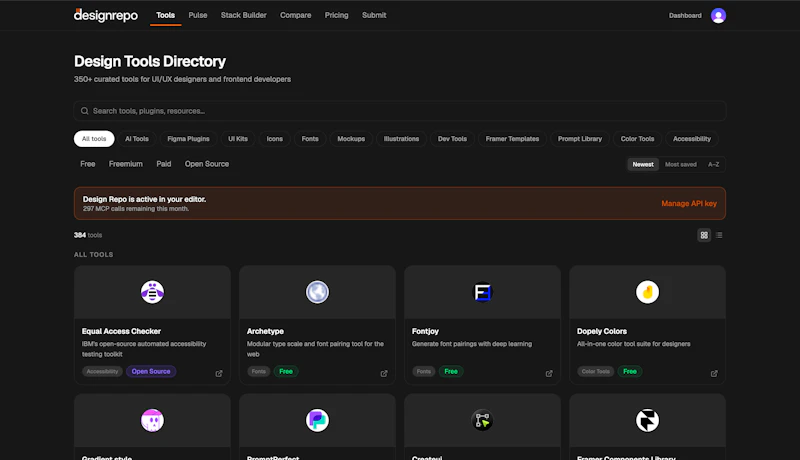Show only Paid tools
The image size is (800, 460).
click(x=164, y=164)
